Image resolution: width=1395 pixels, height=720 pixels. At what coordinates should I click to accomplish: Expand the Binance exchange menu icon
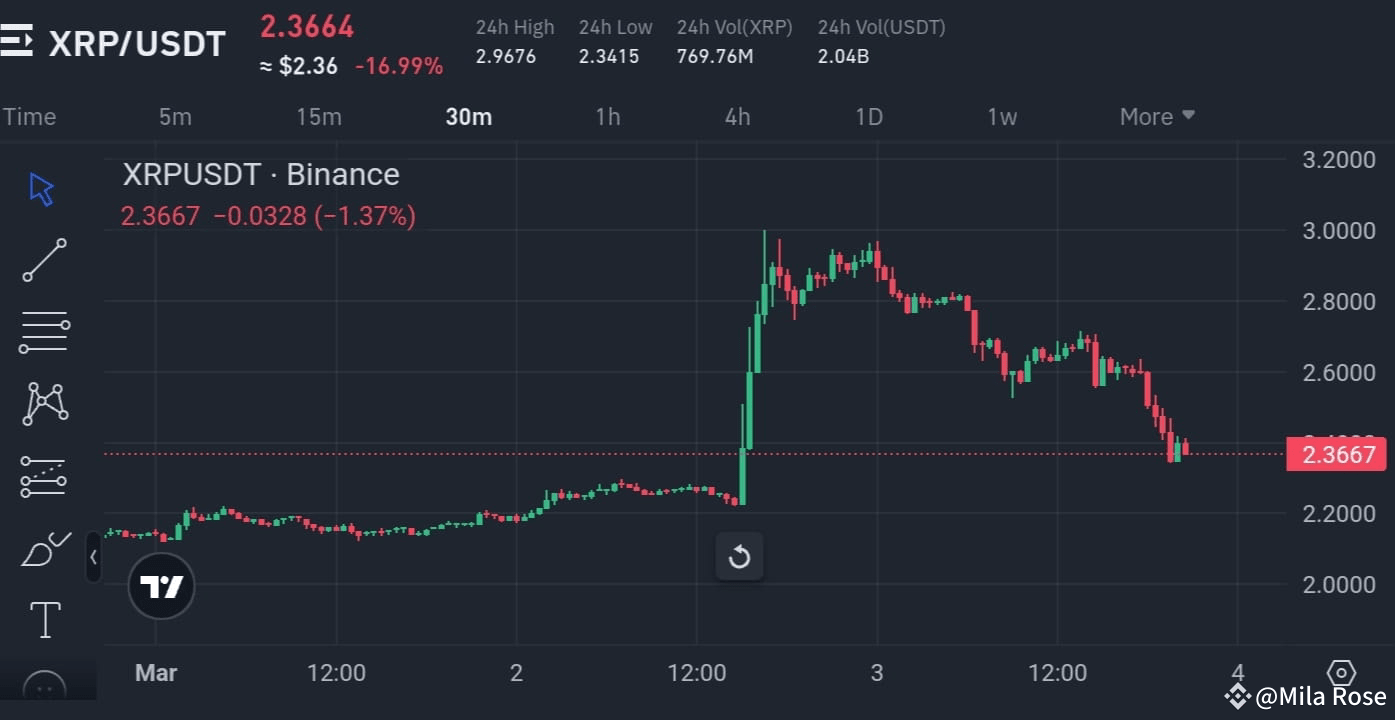click(18, 41)
